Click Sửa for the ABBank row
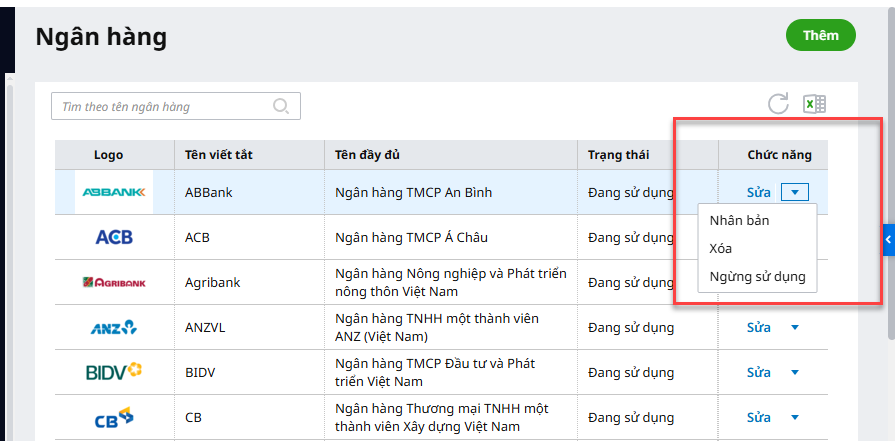This screenshot has height=441, width=895. (x=759, y=192)
